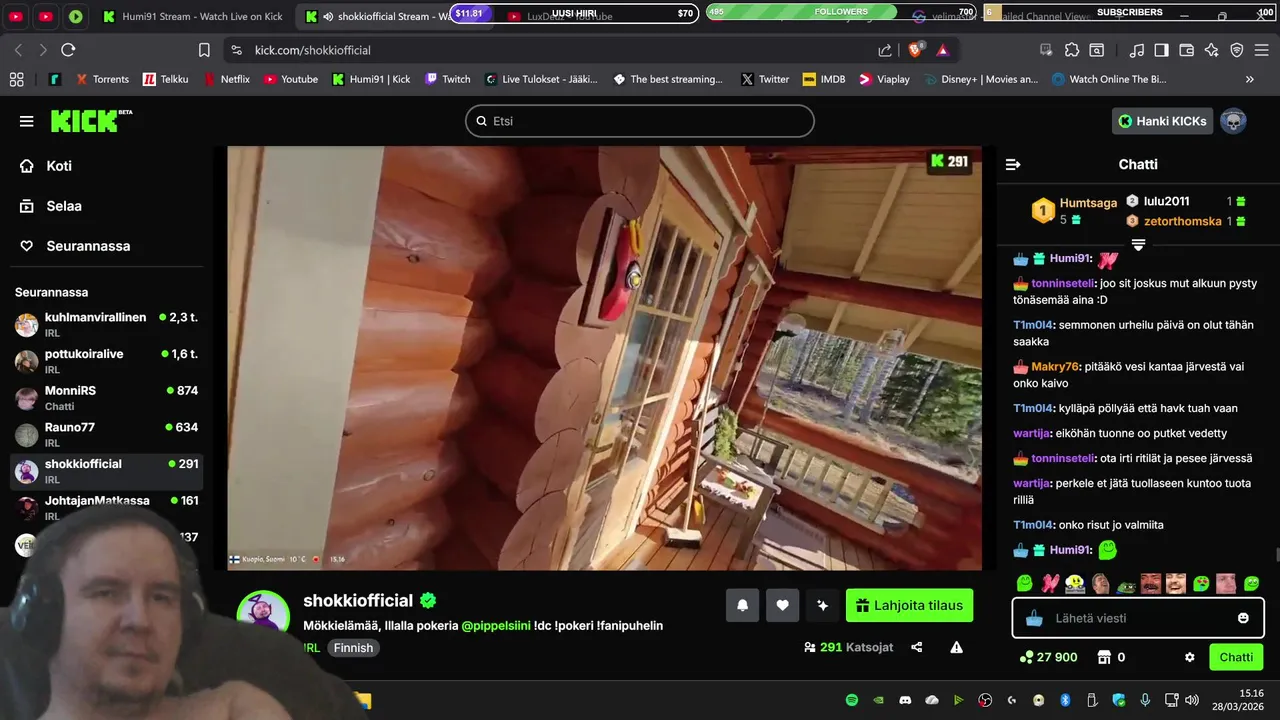Open the Netflix bookmark

click(226, 79)
